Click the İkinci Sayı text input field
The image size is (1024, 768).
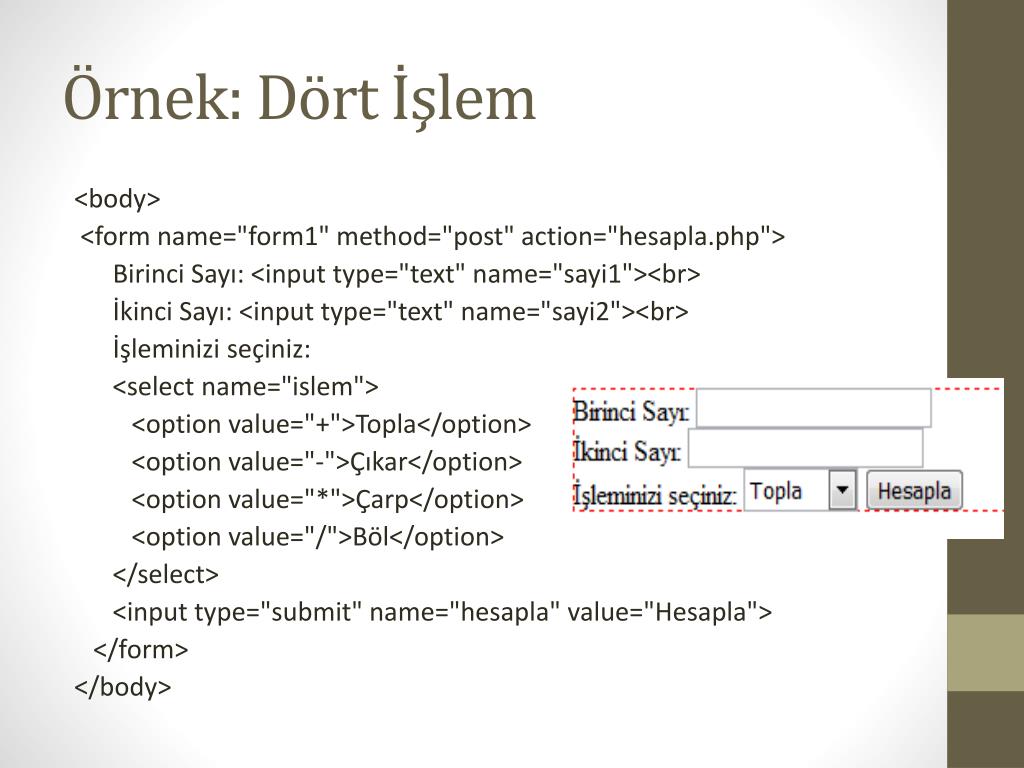click(806, 448)
